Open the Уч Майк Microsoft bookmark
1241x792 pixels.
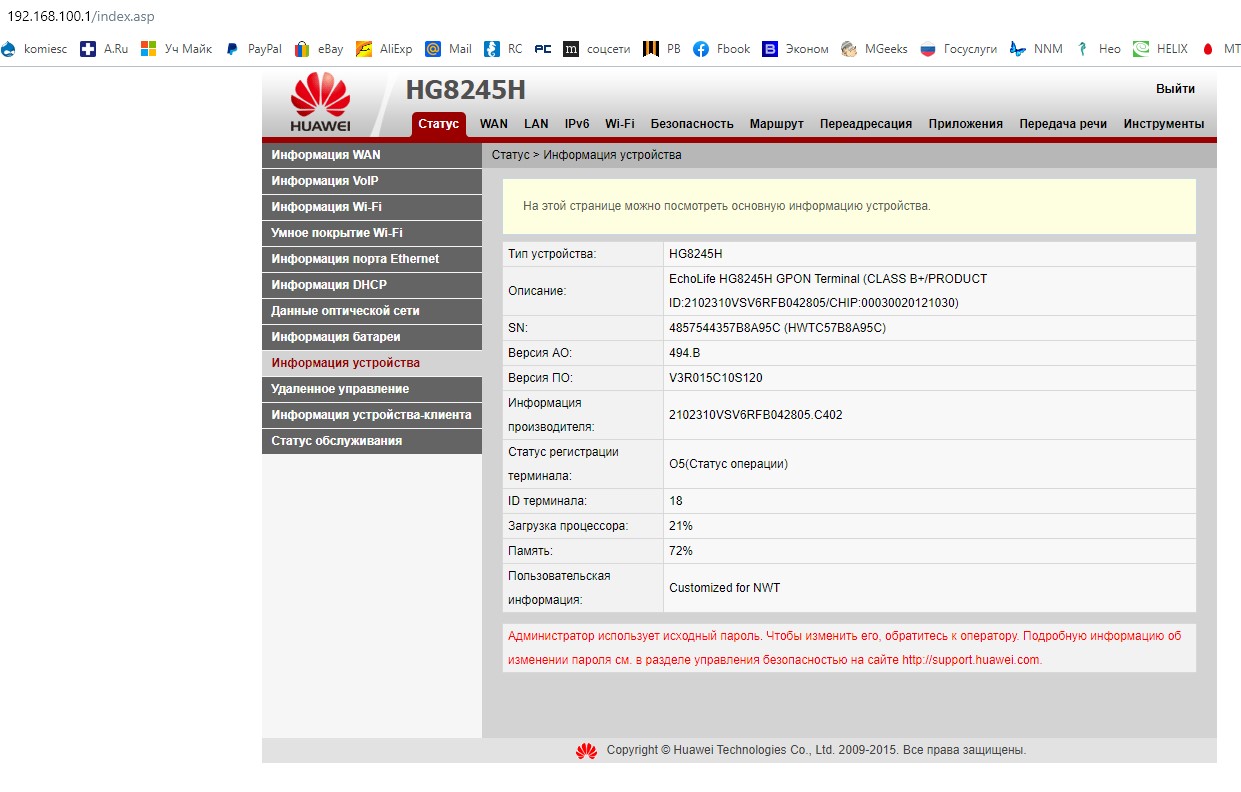click(x=176, y=48)
